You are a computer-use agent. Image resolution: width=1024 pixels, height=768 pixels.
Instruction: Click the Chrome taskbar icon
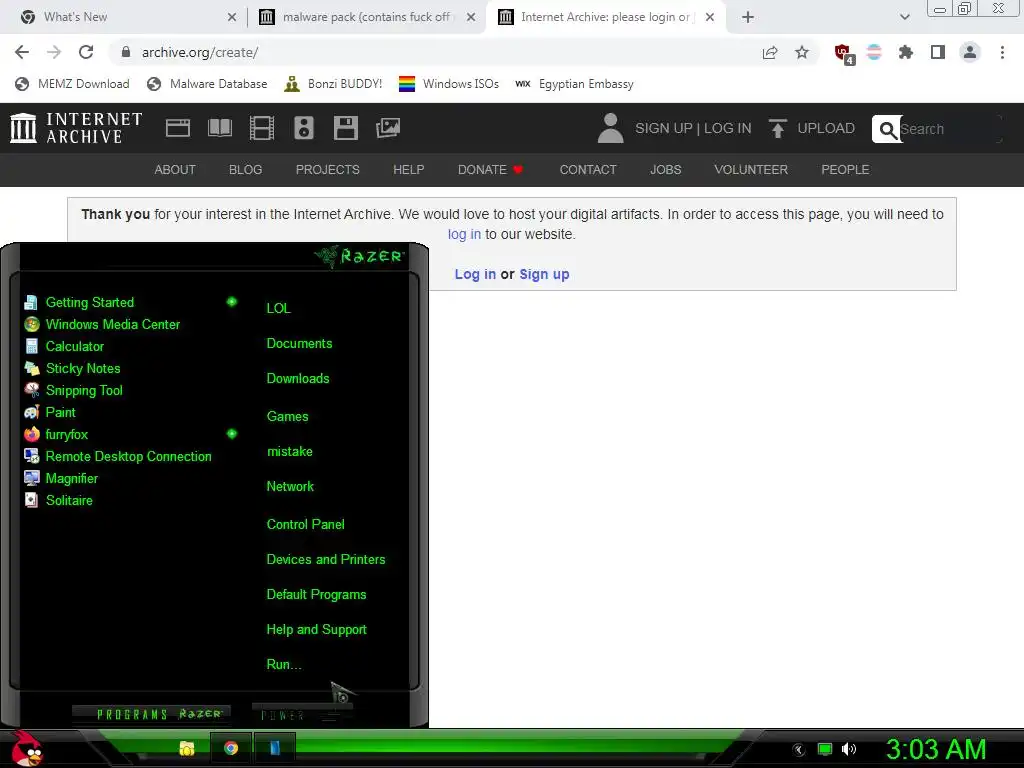[231, 748]
